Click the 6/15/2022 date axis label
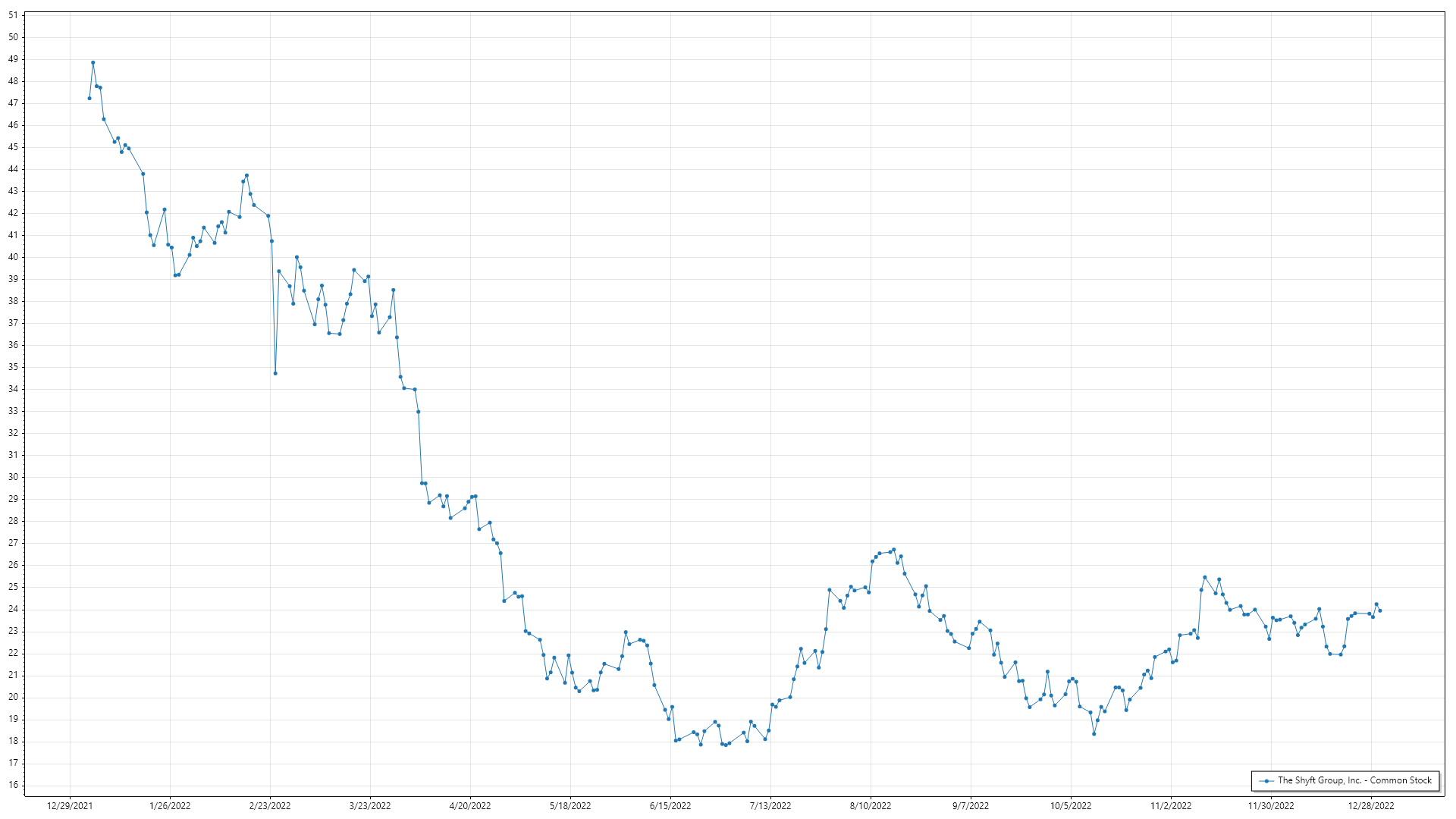The image size is (1456, 819). [x=670, y=806]
